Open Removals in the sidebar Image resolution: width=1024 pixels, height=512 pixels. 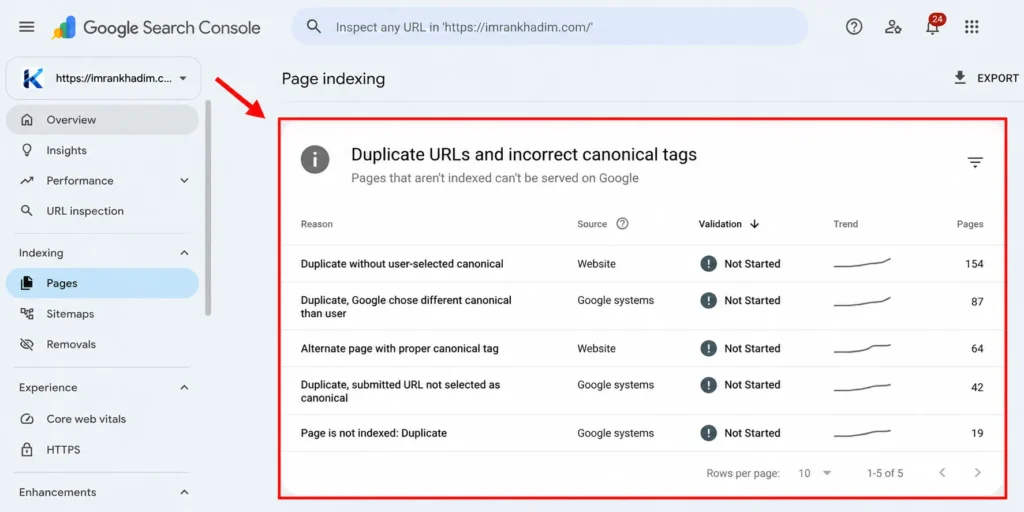102,344
